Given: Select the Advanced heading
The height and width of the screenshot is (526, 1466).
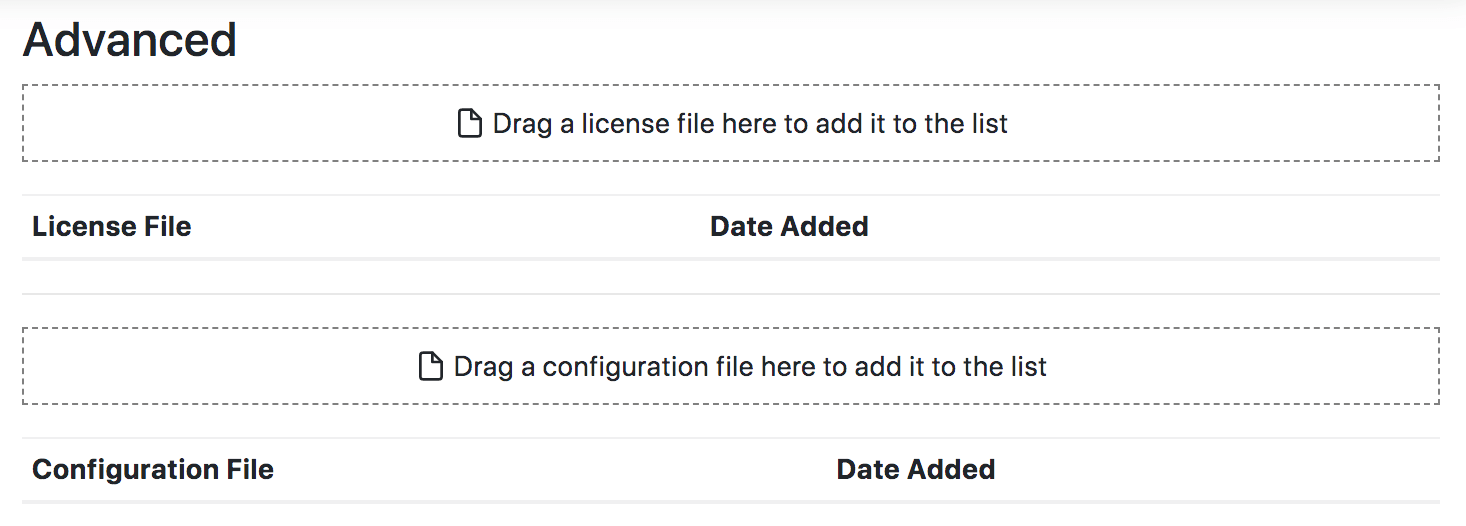Looking at the screenshot, I should pyautogui.click(x=130, y=41).
